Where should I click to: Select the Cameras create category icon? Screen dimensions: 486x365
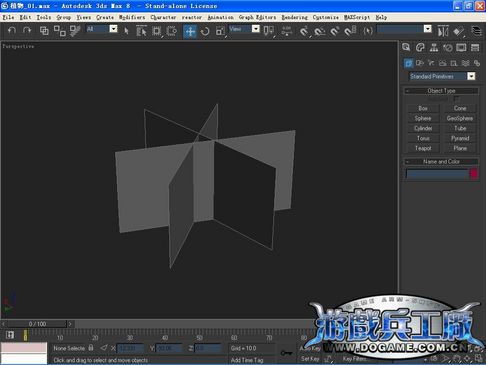443,63
